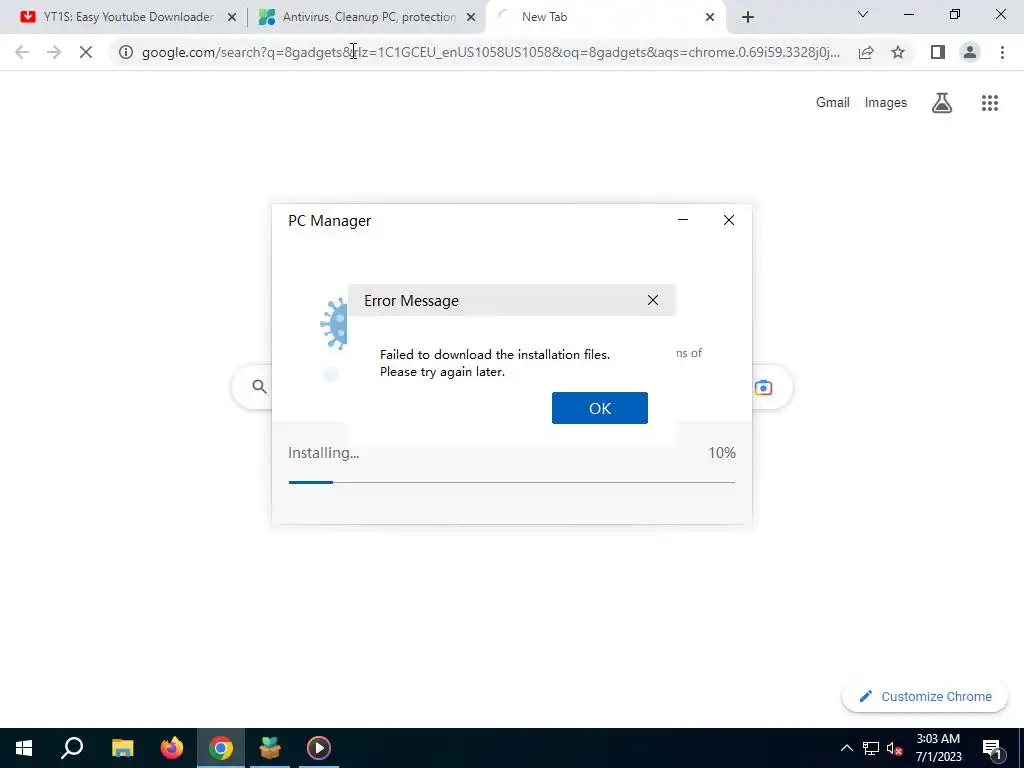Stop loading the page

point(86,52)
